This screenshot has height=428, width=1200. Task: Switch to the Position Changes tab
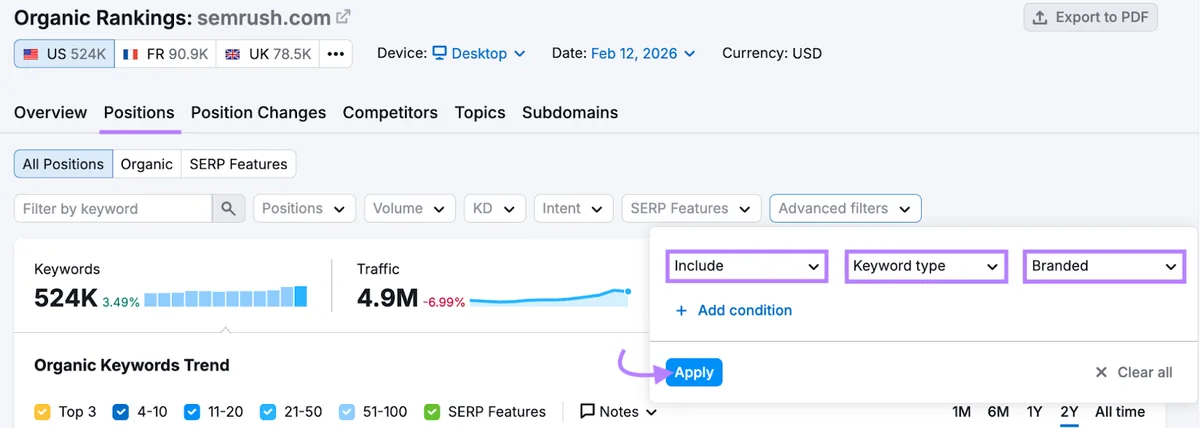(x=258, y=113)
